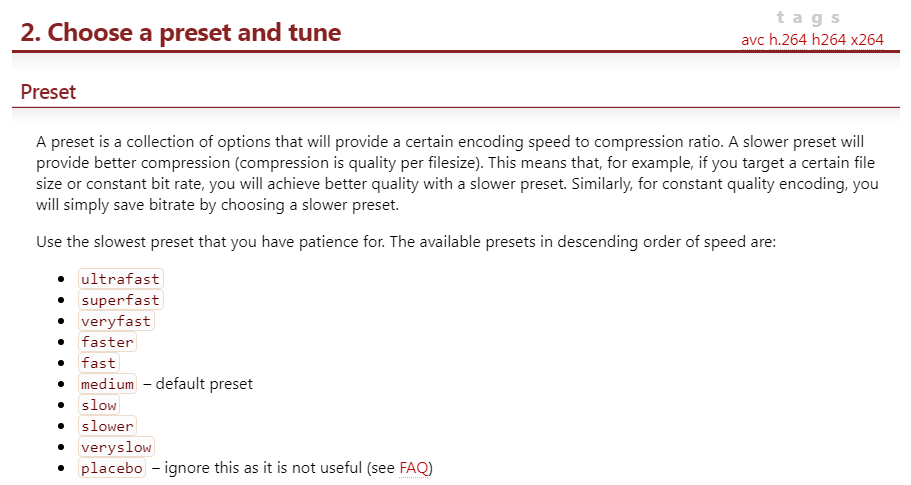Click the code label reading exactly "slow"

click(x=99, y=405)
